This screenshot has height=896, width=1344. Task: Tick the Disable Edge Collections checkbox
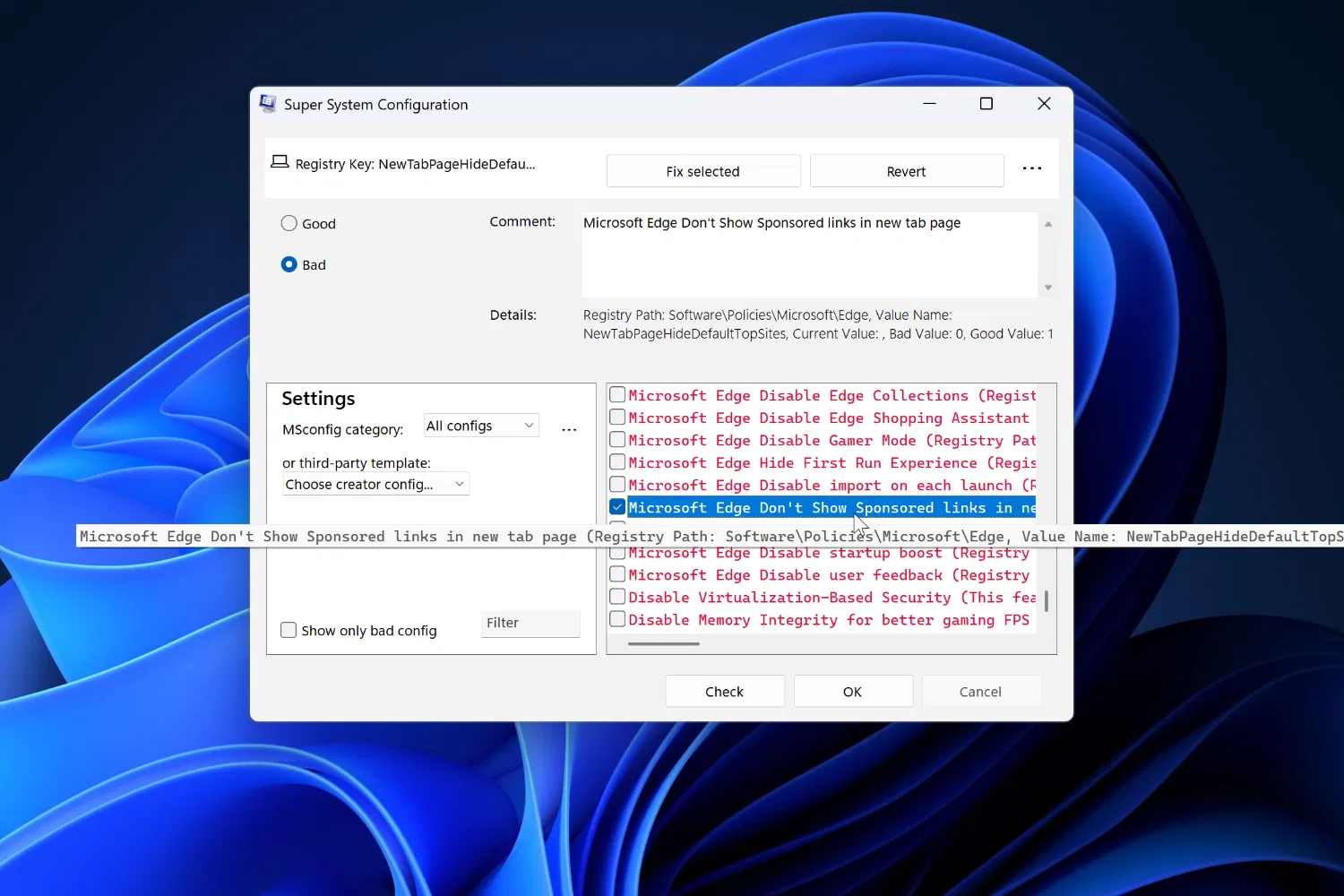click(617, 394)
